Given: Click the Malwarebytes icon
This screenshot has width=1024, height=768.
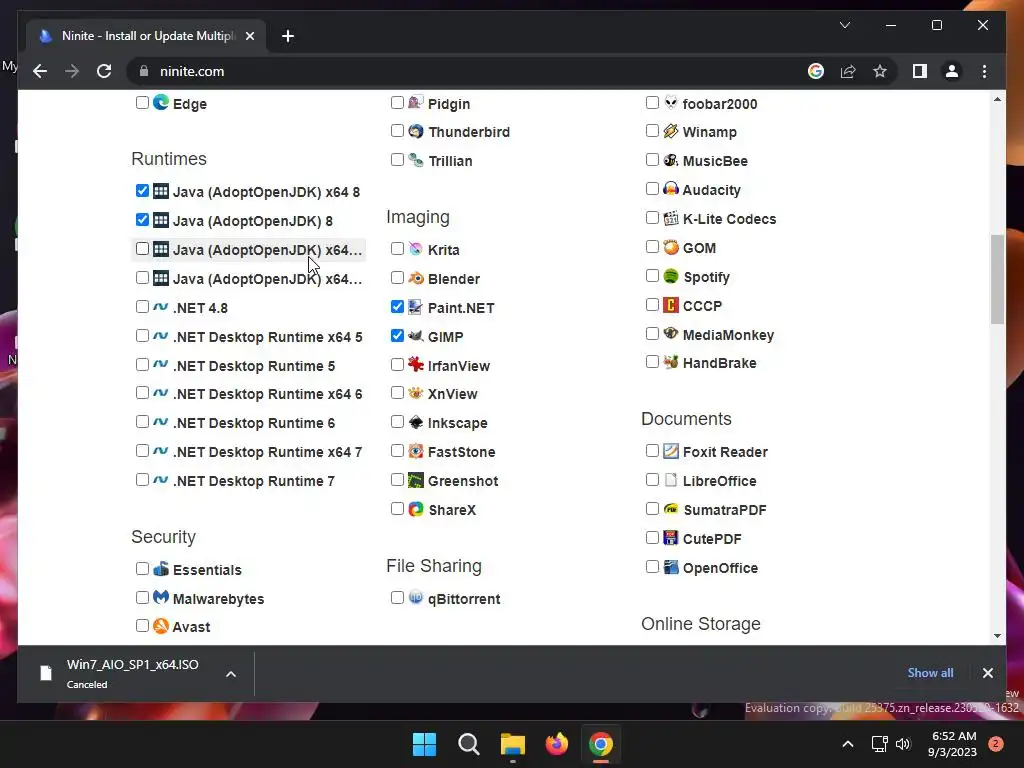Looking at the screenshot, I should click(x=161, y=598).
